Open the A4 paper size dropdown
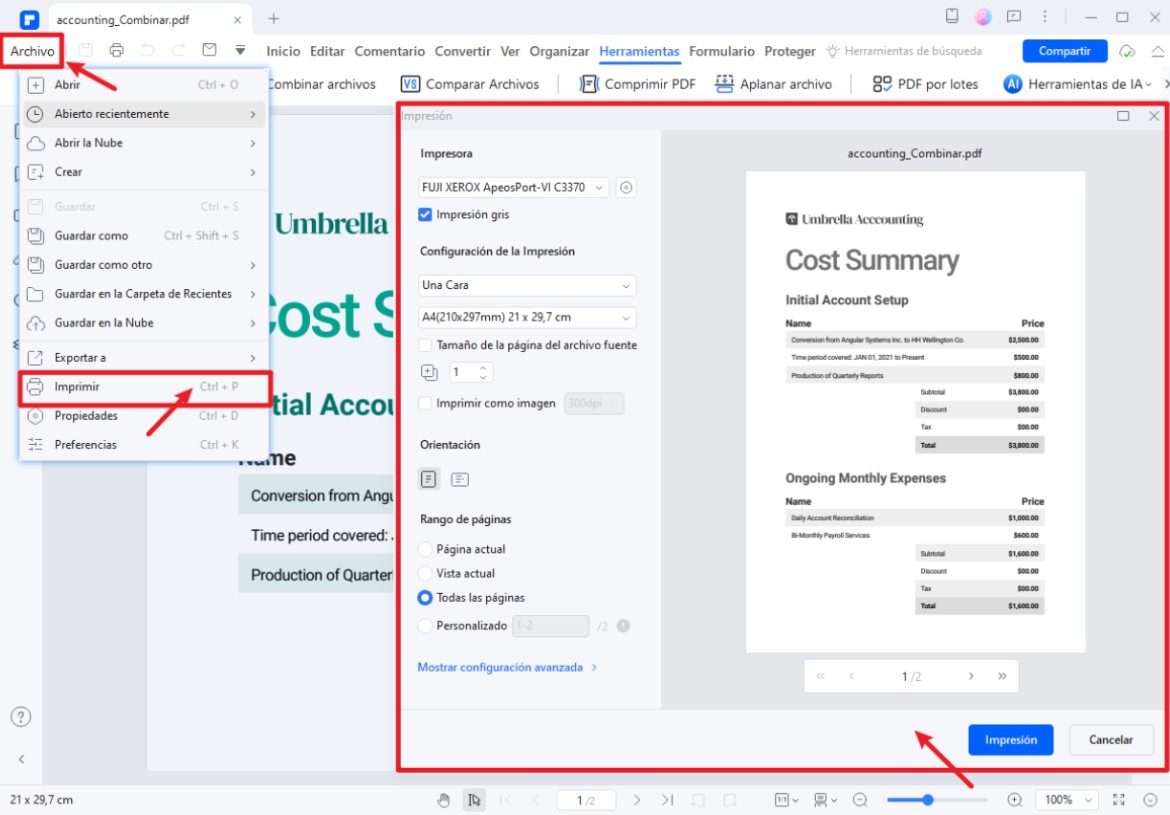 527,317
